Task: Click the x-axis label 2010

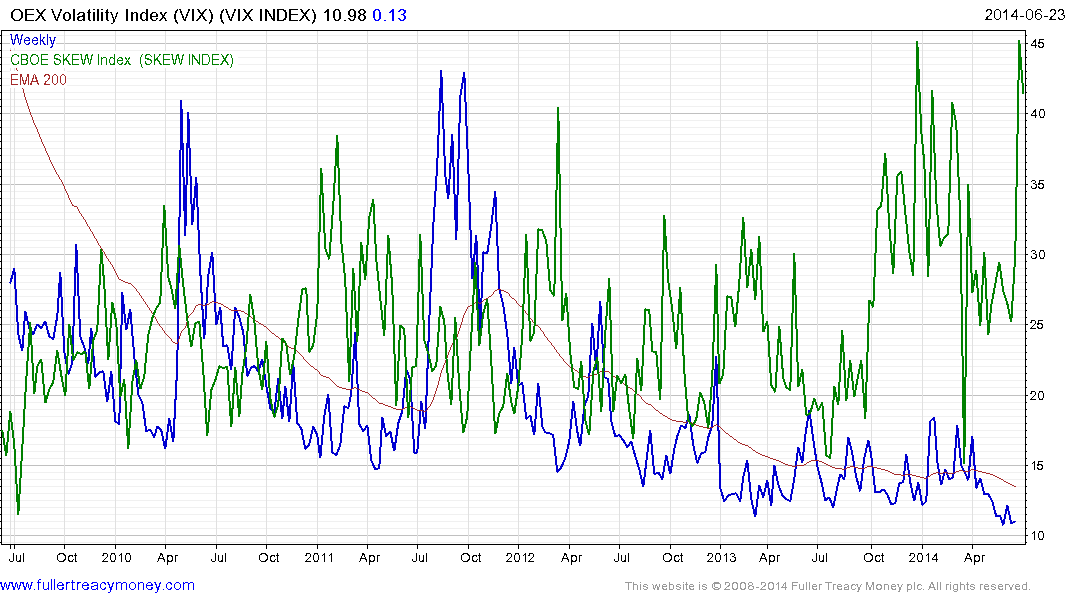Action: click(116, 557)
